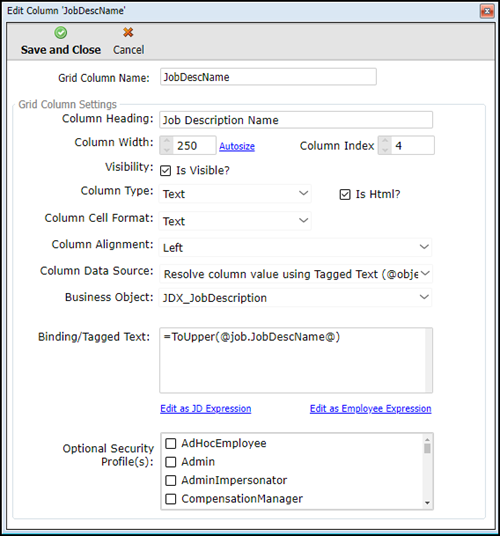Uncheck the Is Visible? checkbox
The width and height of the screenshot is (500, 536).
(165, 170)
